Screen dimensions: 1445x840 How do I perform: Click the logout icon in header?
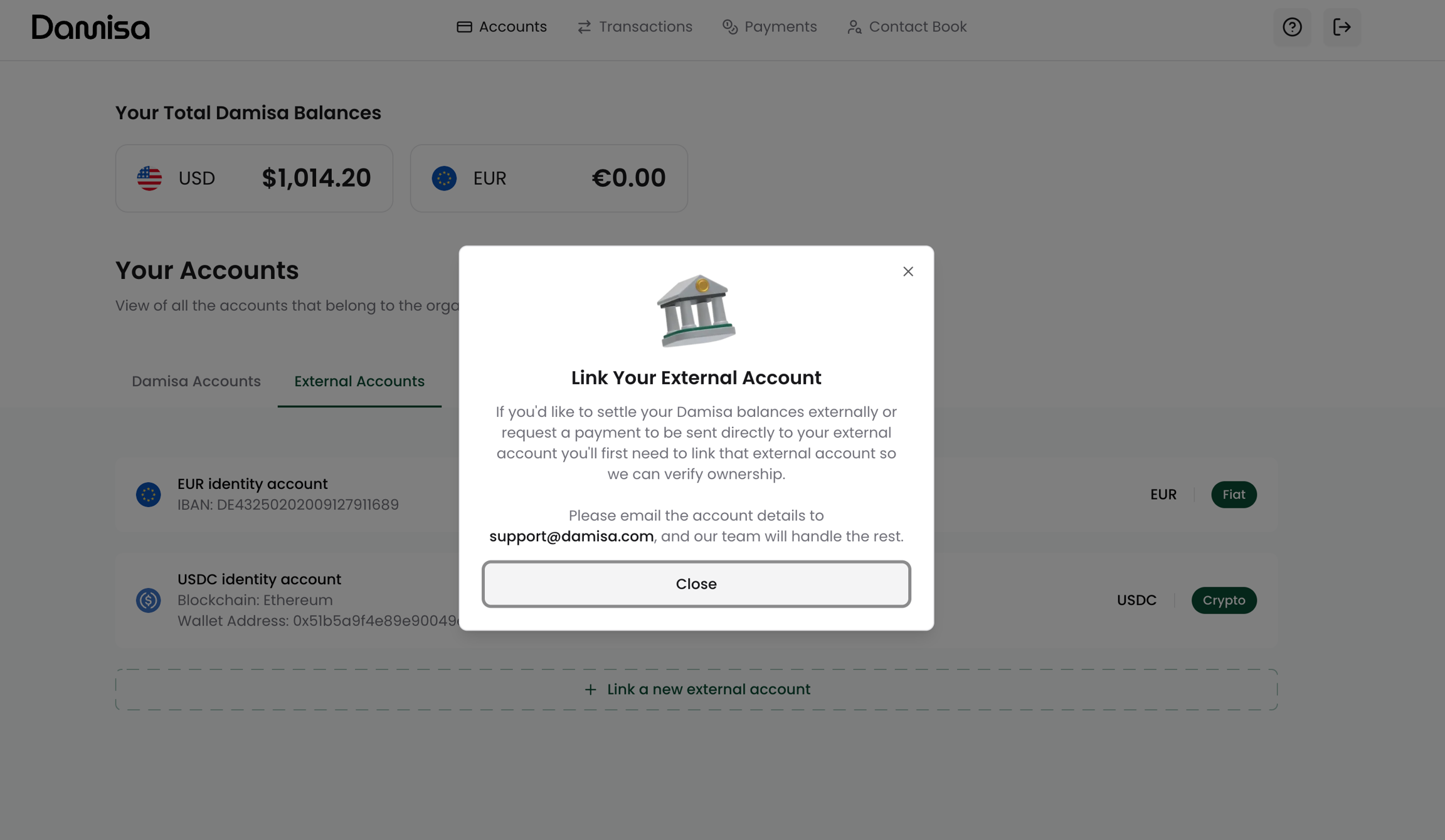(1342, 27)
